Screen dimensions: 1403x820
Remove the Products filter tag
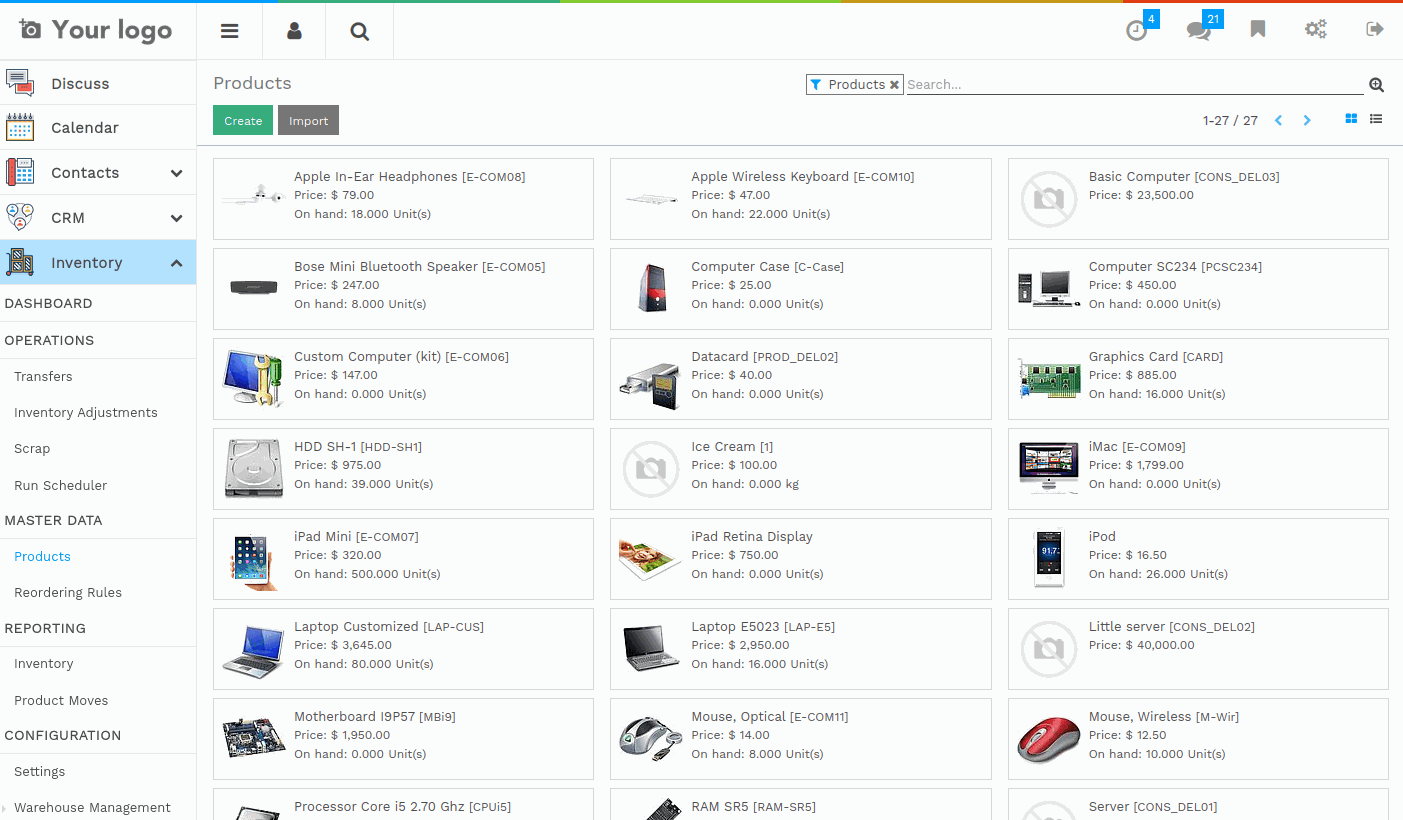(x=894, y=85)
